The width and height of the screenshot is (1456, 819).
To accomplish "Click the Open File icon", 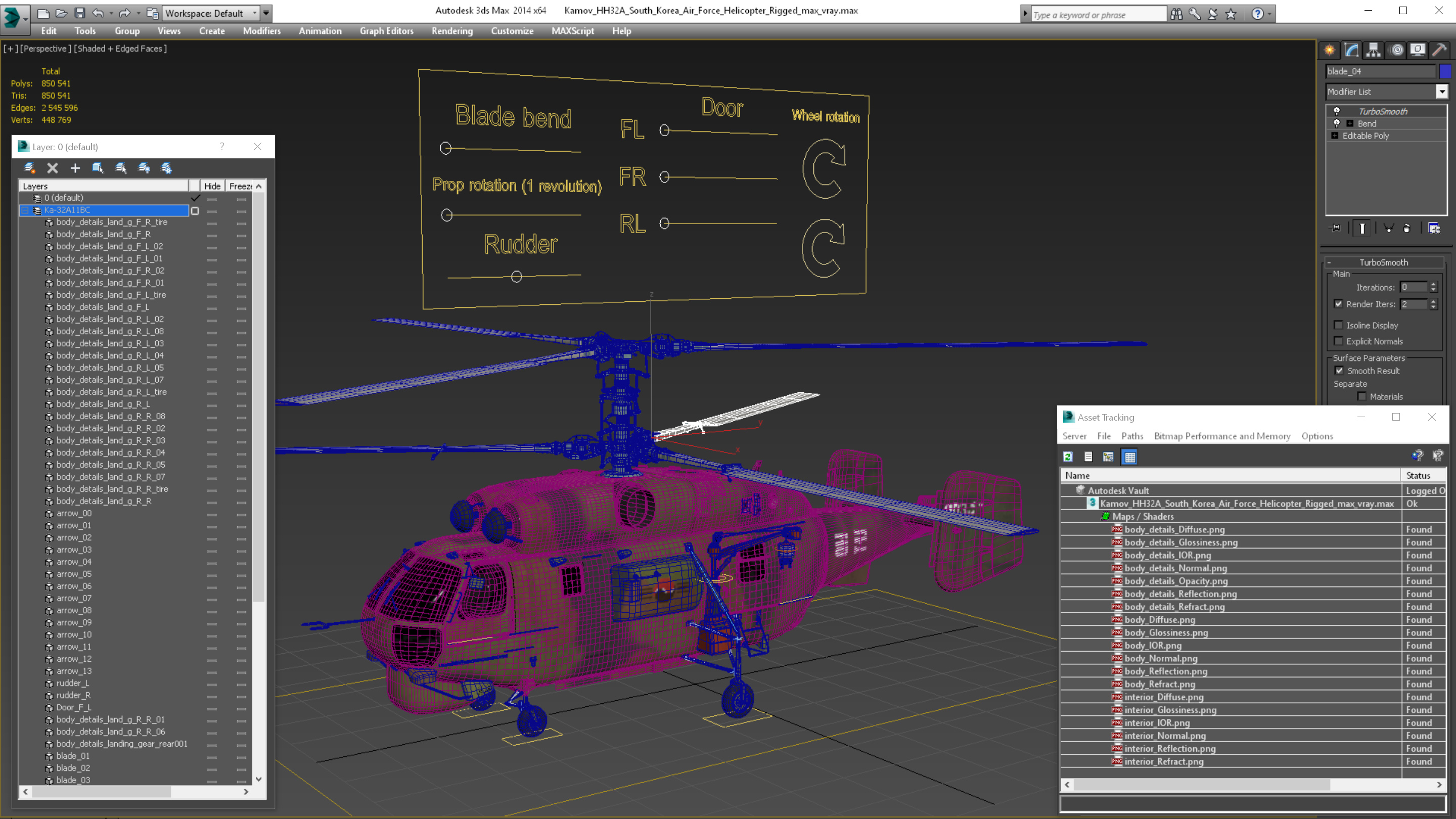I will click(x=62, y=13).
